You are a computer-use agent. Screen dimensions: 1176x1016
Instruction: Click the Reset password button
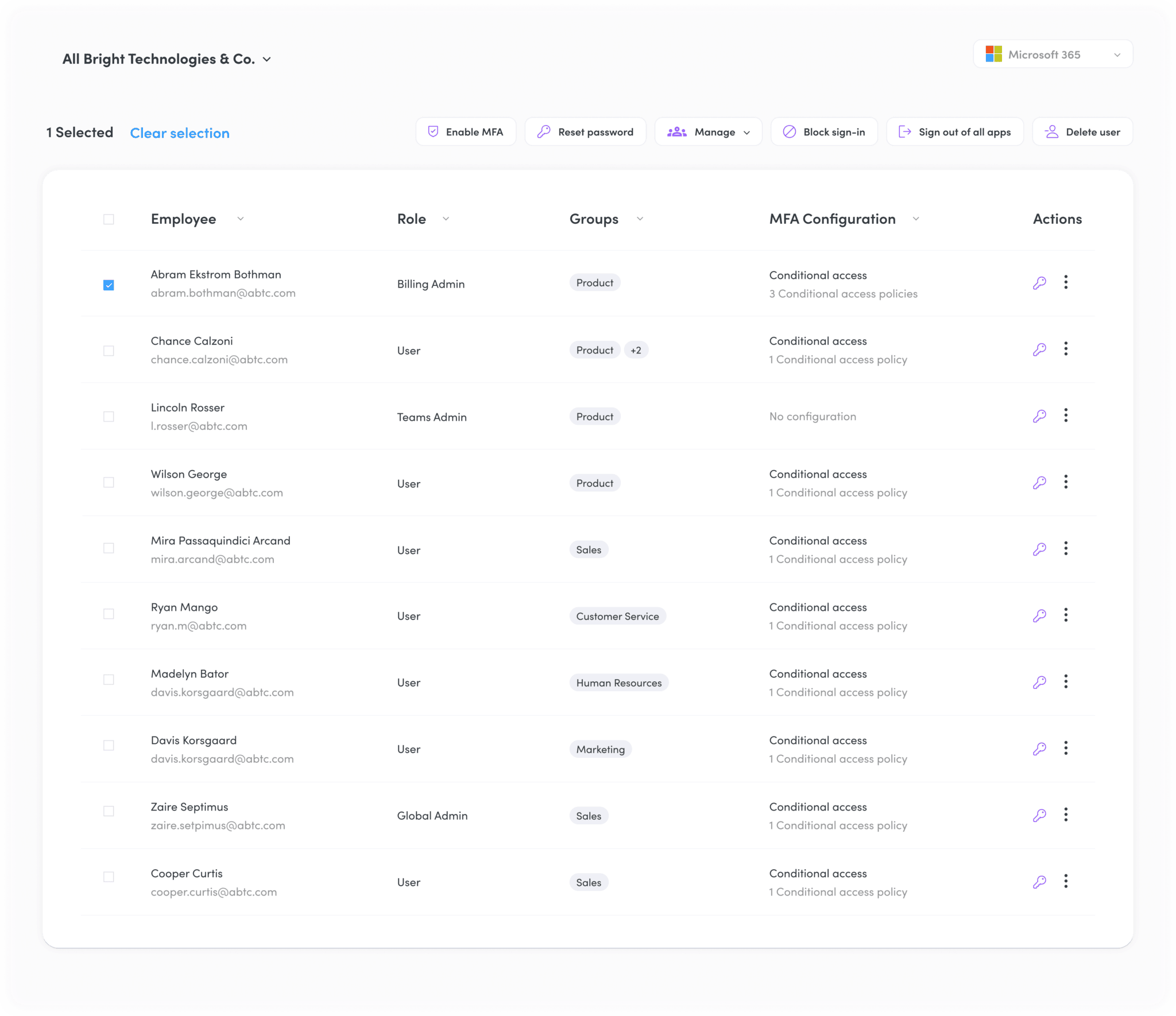[x=585, y=132]
